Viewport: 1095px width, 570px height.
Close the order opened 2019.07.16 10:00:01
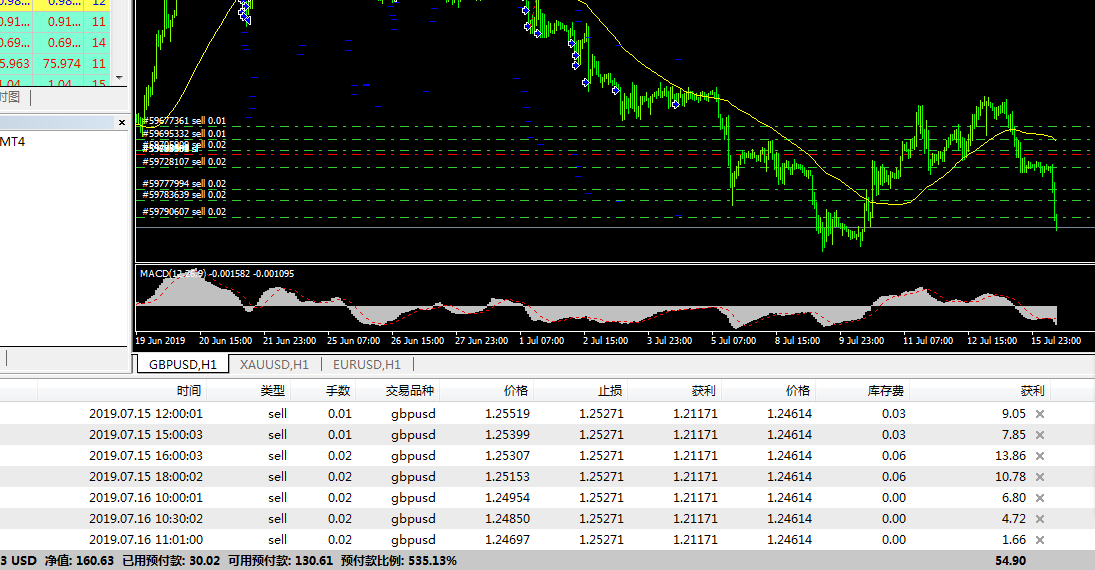click(1040, 498)
